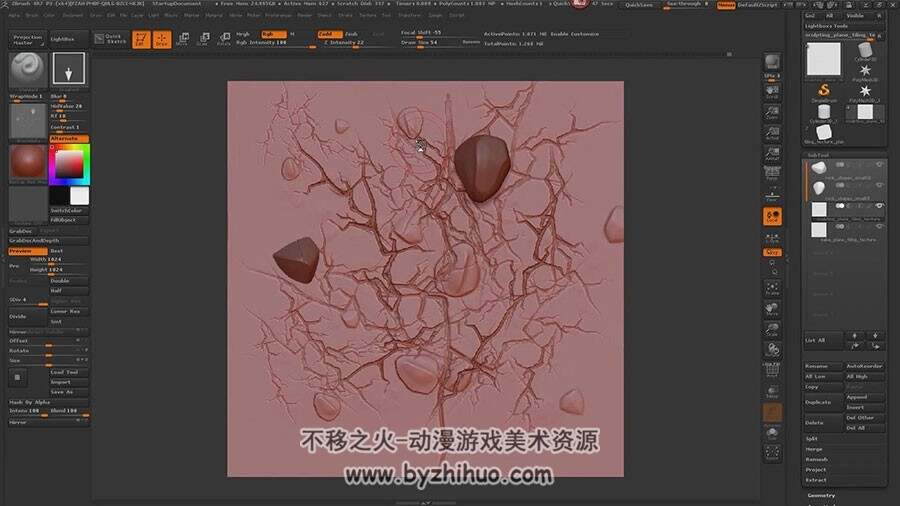The width and height of the screenshot is (900, 506).
Task: Click the Zoom canvas icon
Action: pyautogui.click(x=772, y=112)
